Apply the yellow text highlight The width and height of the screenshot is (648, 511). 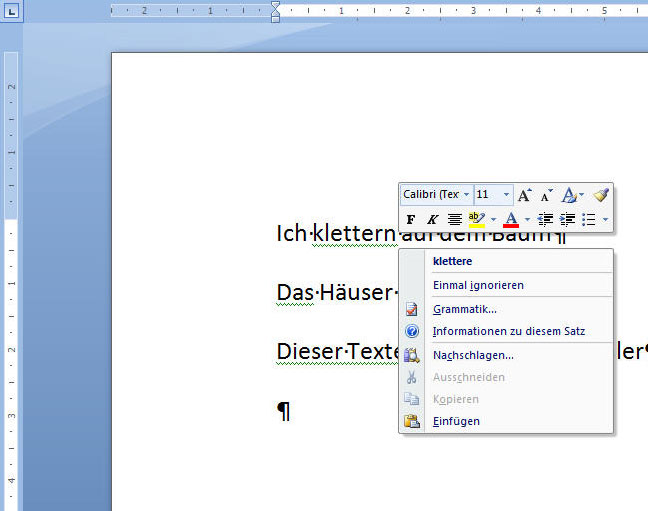coord(477,219)
